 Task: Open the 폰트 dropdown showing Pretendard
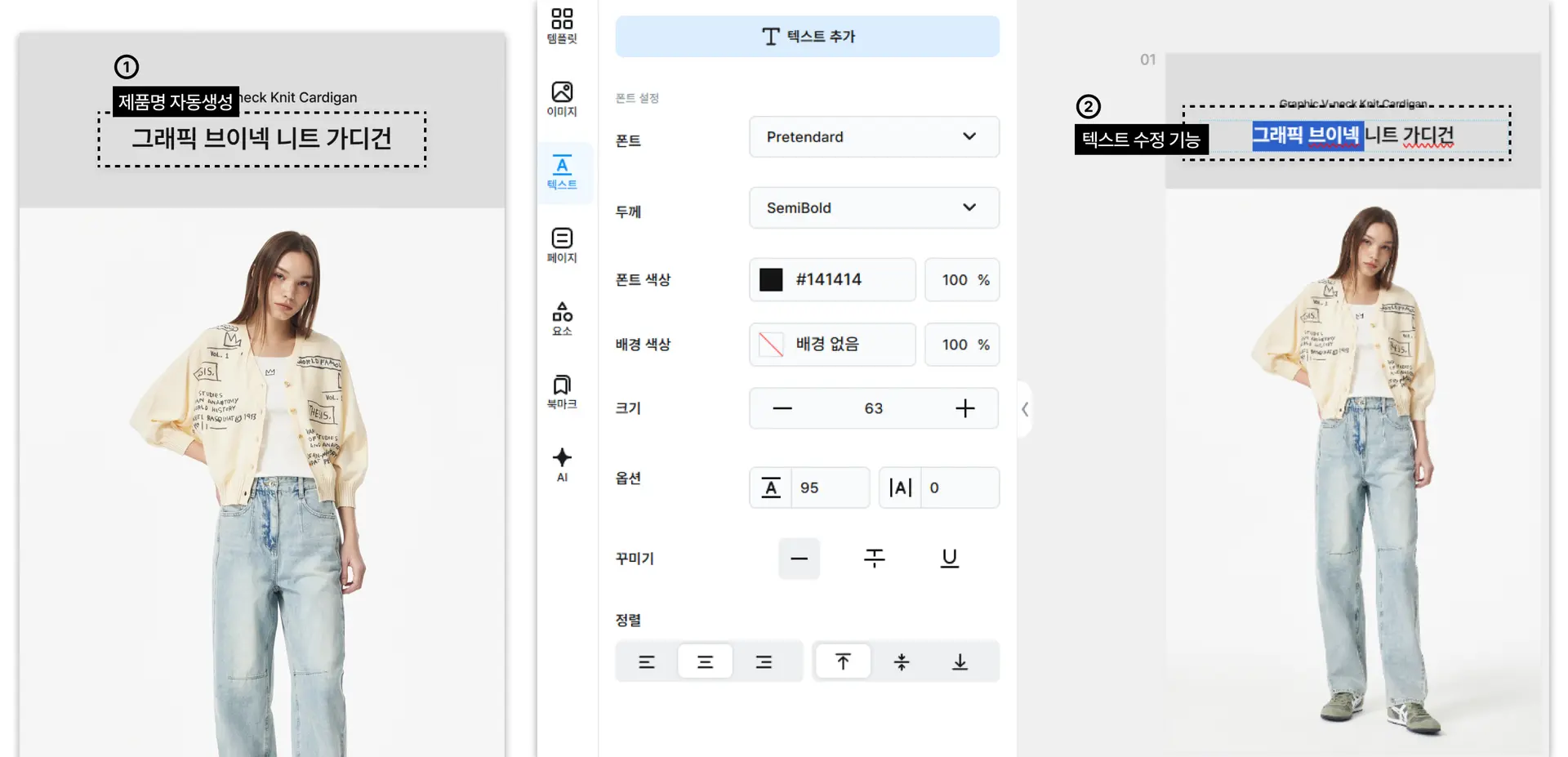click(874, 136)
